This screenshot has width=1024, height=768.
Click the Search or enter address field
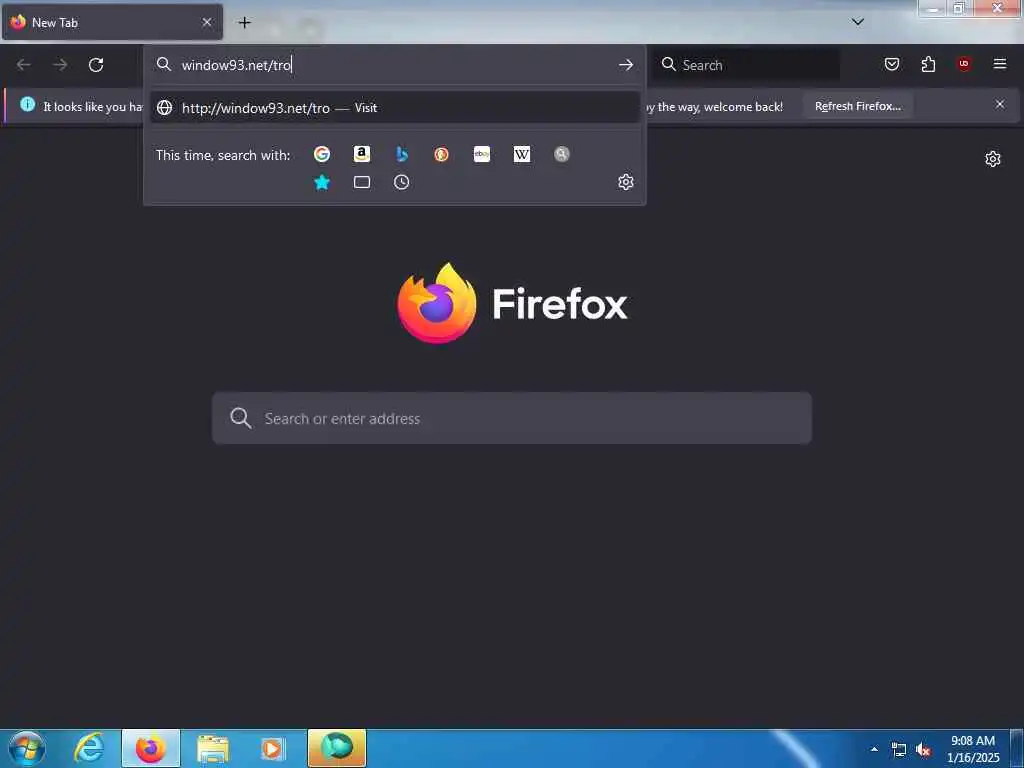512,418
